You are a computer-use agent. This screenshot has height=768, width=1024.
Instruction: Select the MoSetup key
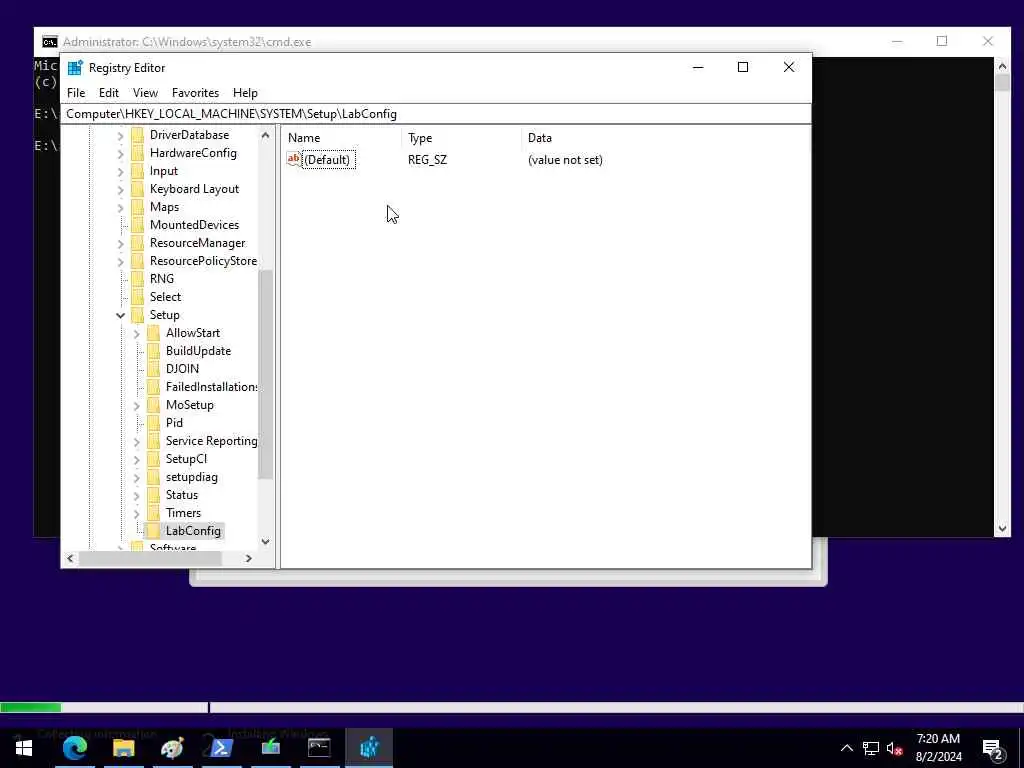point(189,405)
